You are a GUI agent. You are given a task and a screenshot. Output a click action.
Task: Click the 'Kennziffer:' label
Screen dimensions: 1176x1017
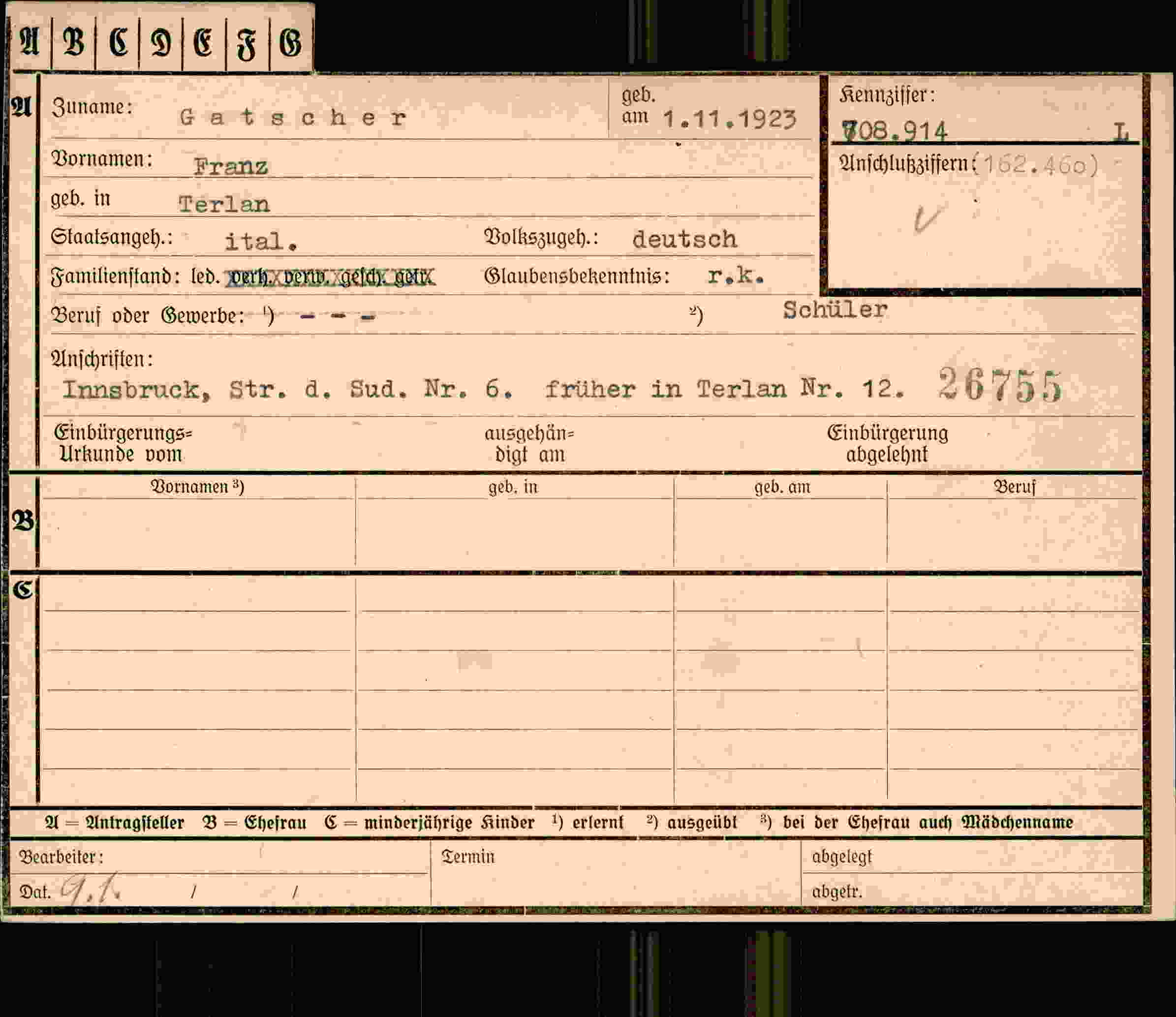[x=887, y=95]
